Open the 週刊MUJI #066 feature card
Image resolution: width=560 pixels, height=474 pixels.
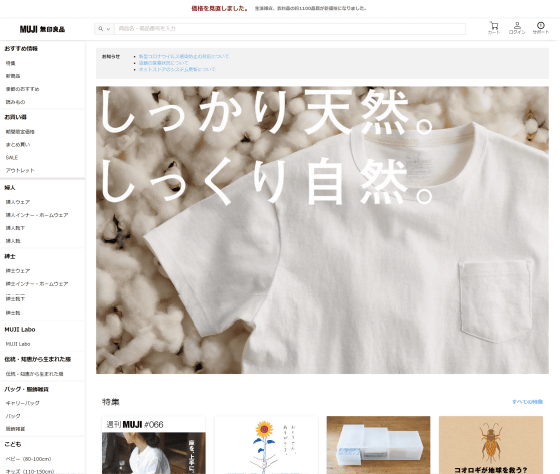point(154,445)
